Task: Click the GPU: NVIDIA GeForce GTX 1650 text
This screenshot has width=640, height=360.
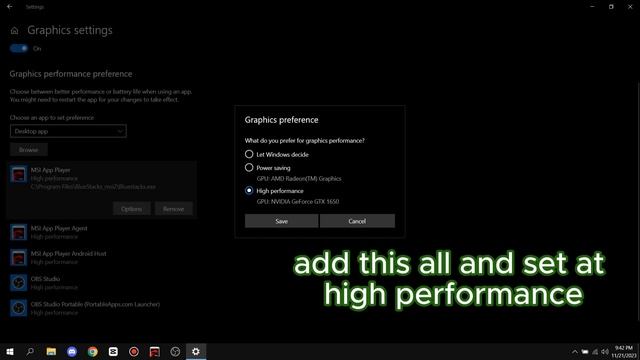Action: (x=298, y=201)
